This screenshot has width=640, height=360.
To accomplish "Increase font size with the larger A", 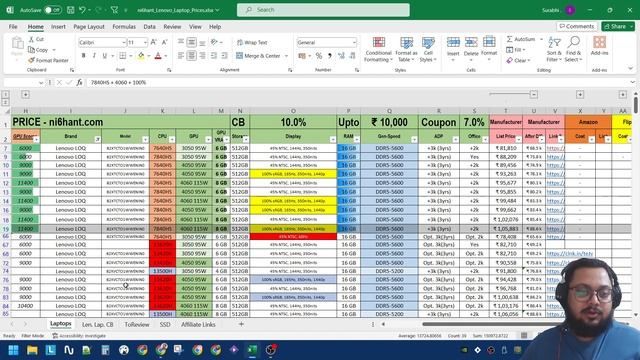I will click(x=154, y=42).
